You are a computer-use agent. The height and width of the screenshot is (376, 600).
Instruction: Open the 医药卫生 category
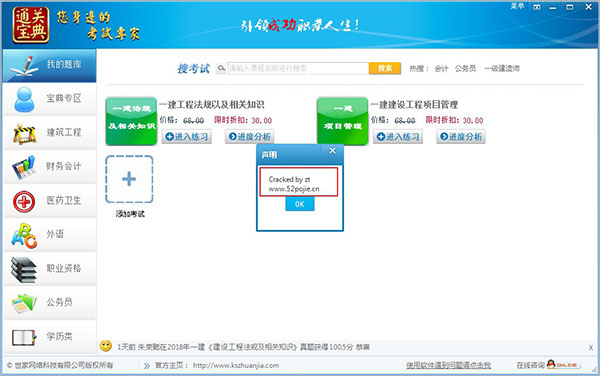[49, 201]
